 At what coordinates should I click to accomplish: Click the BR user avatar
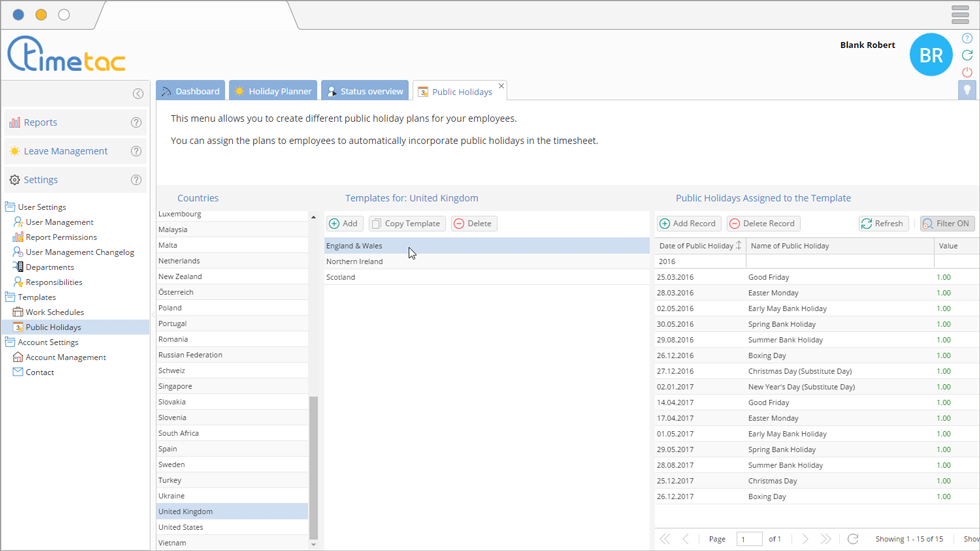click(930, 56)
